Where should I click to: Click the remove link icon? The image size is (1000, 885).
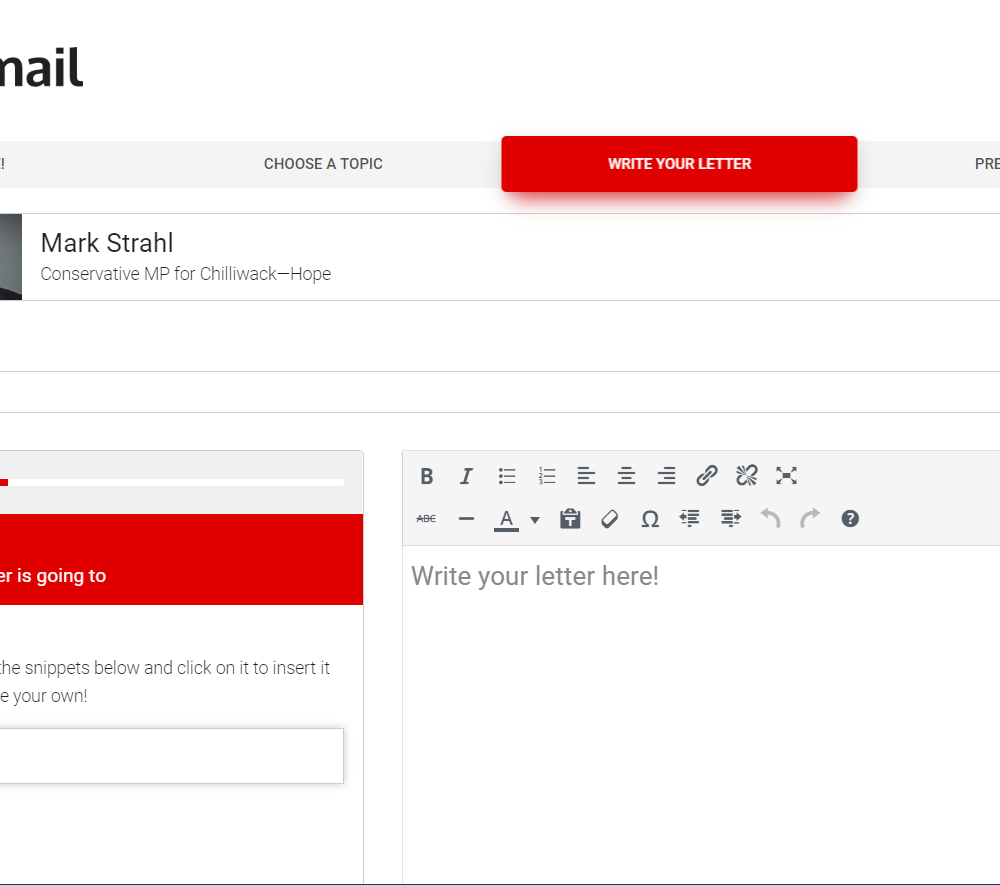(747, 476)
